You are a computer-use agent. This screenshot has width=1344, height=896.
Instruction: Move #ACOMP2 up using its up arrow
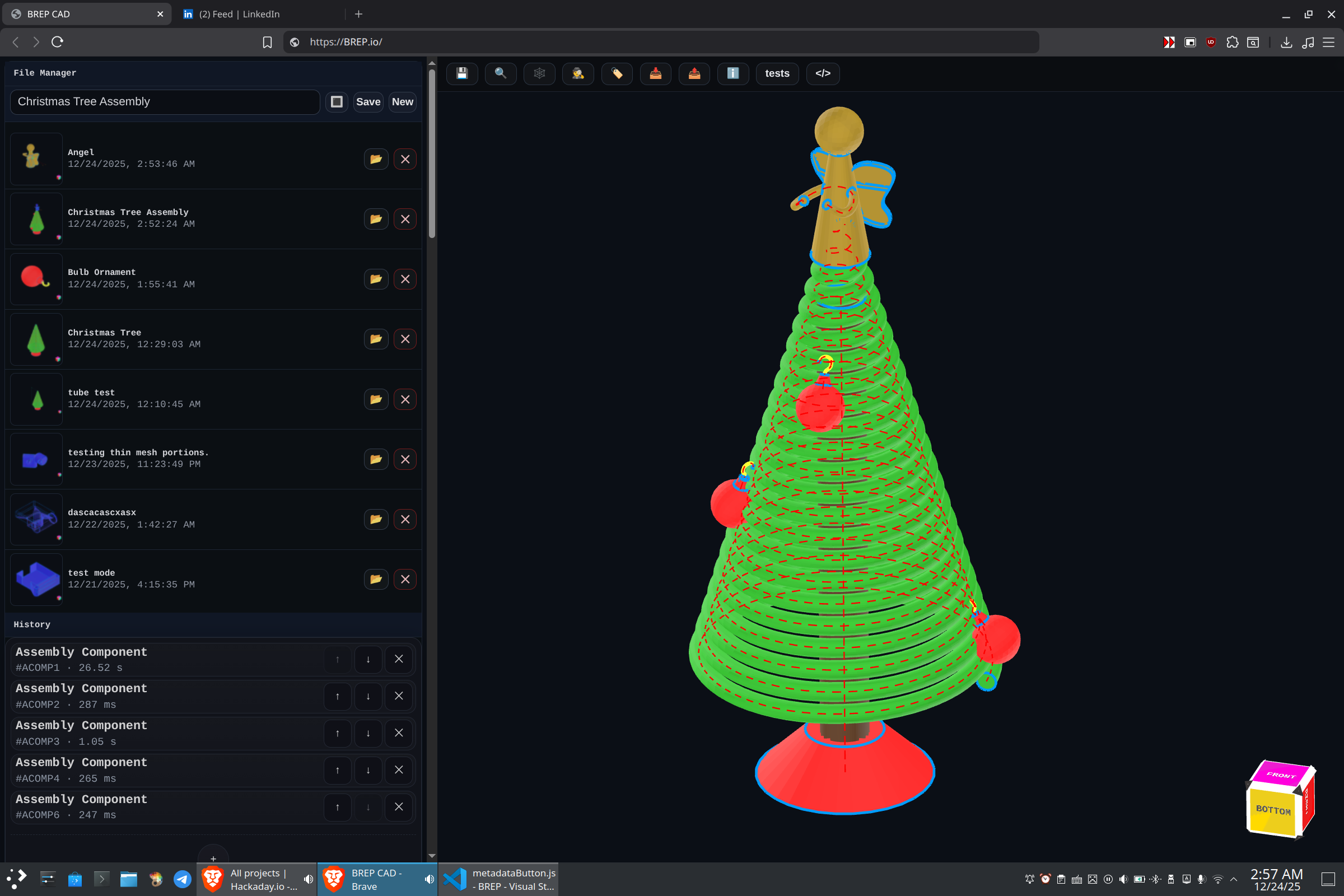tap(337, 696)
